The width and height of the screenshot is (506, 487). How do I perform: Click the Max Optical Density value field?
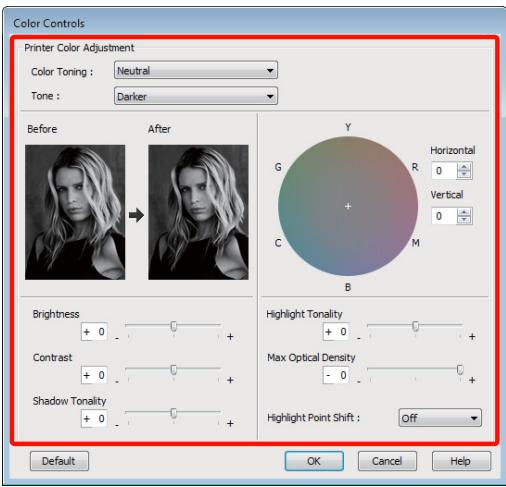pos(336,375)
